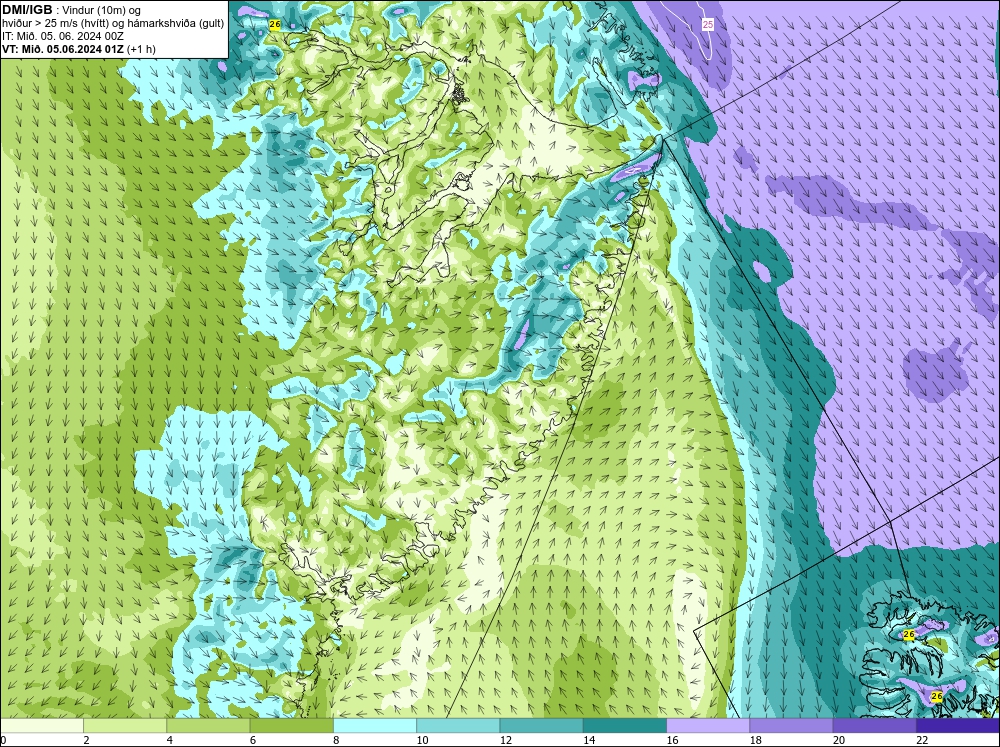1000x747 pixels.
Task: Click the '16' scale label
Action: 672,740
